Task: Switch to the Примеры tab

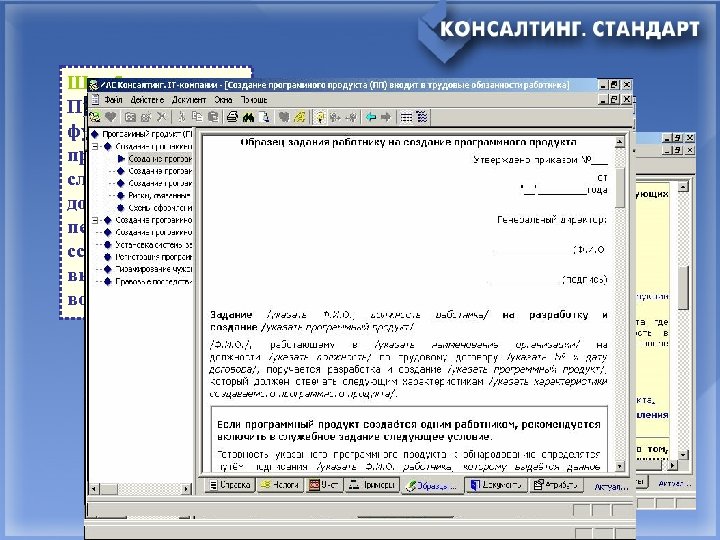Action: click(x=372, y=484)
